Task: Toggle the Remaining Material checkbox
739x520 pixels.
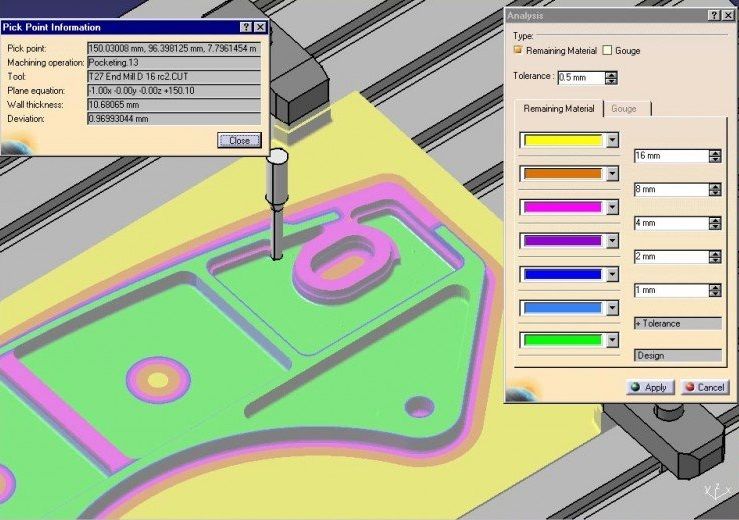Action: [518, 50]
